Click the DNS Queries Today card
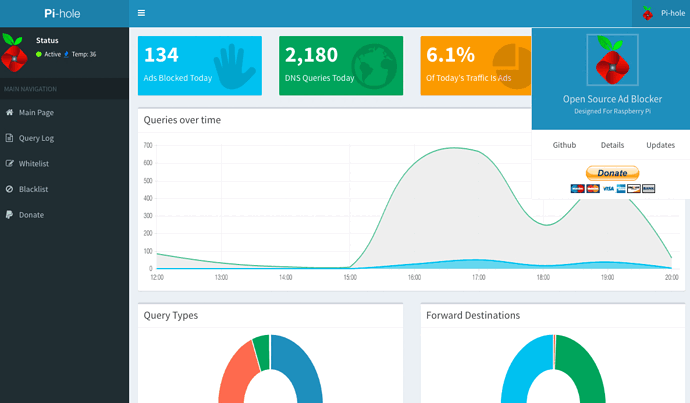Screen dimensions: 690x403 pyautogui.click(x=341, y=66)
